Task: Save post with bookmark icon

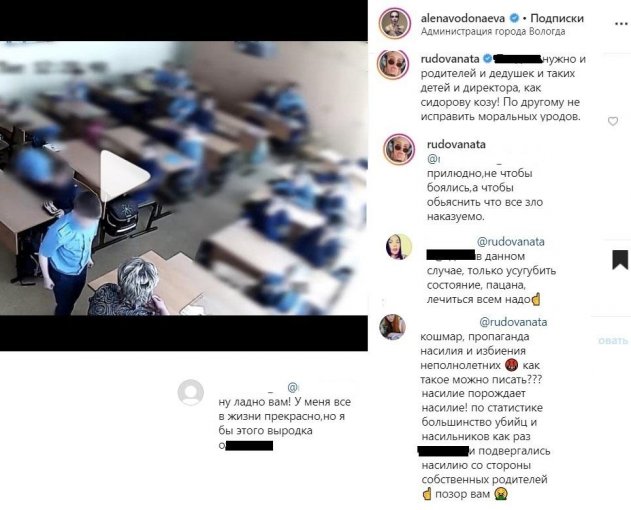Action: [620, 260]
